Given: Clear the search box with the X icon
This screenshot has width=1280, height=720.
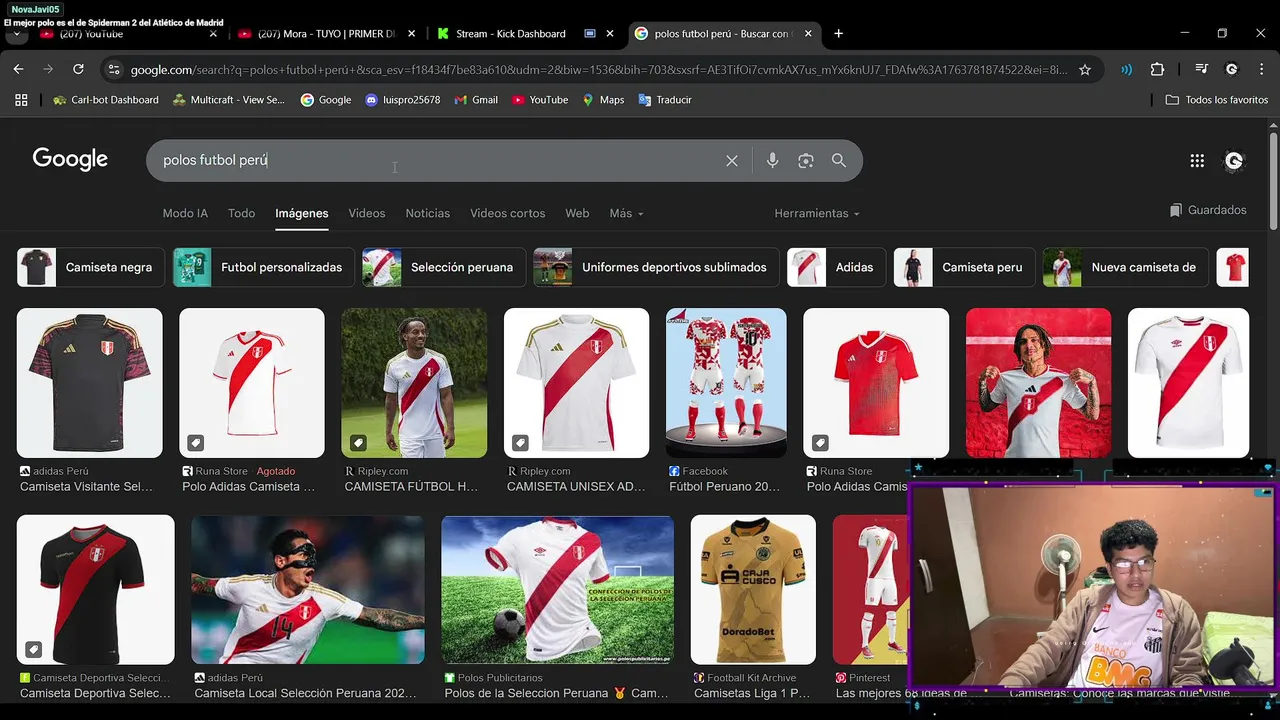Looking at the screenshot, I should point(732,161).
